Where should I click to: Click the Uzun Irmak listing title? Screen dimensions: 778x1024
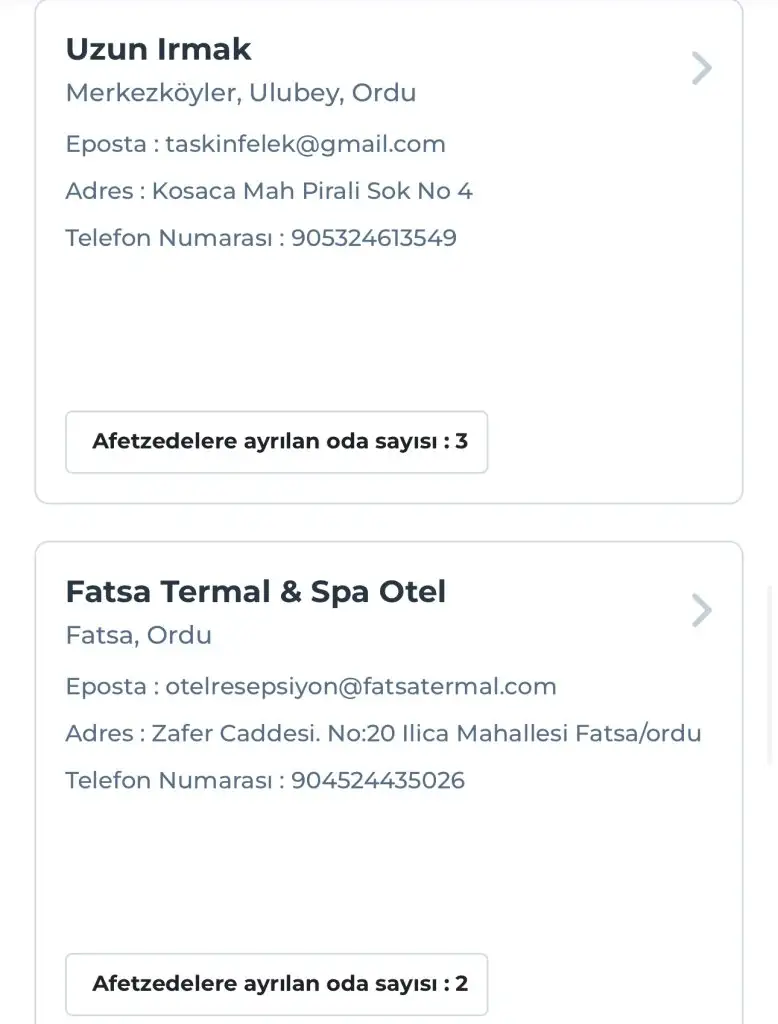pos(158,49)
